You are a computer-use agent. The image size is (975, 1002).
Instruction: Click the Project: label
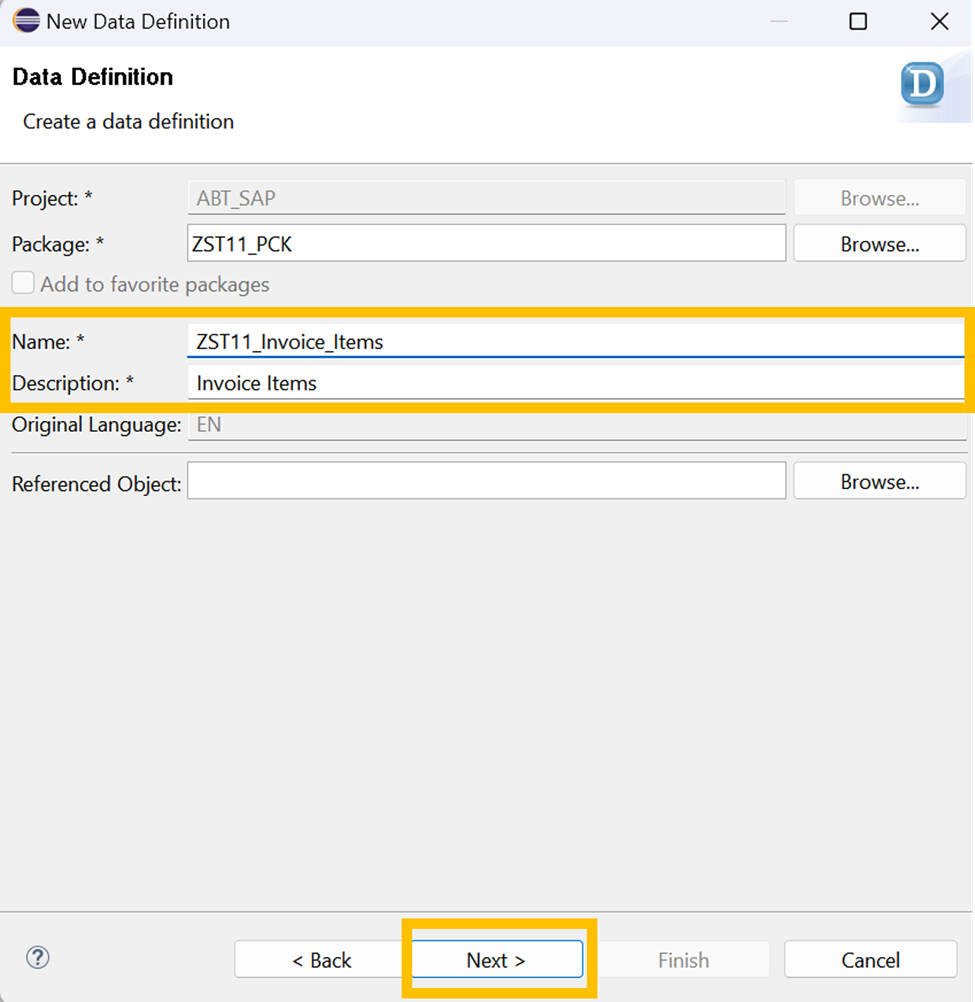[x=52, y=198]
